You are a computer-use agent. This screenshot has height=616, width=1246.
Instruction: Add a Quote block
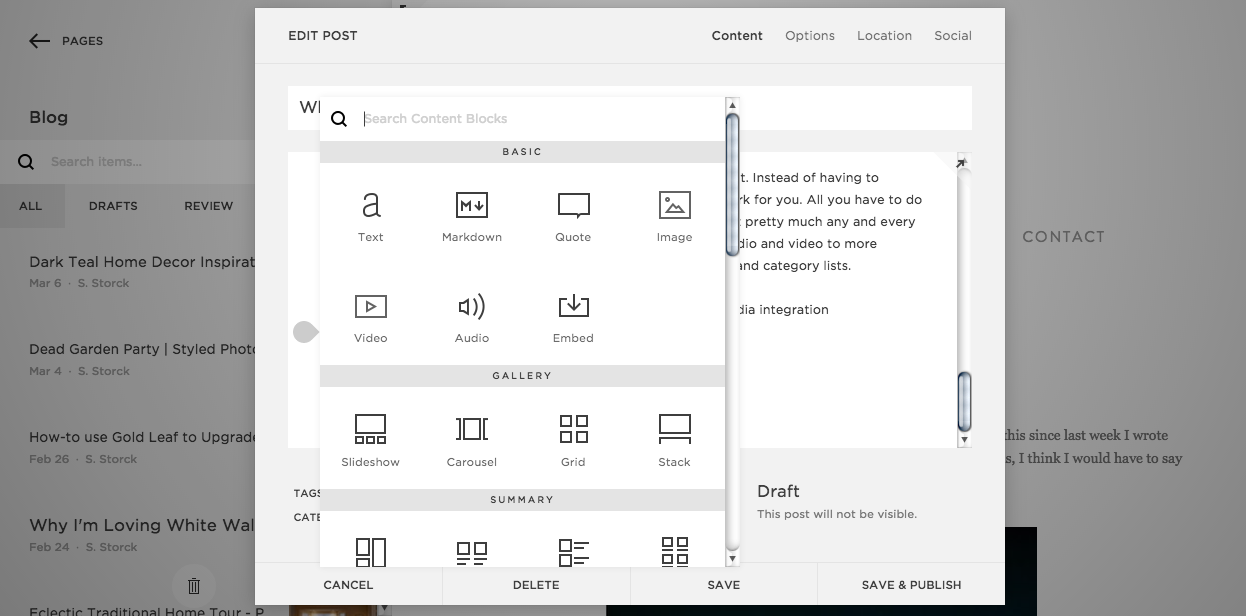tap(573, 215)
